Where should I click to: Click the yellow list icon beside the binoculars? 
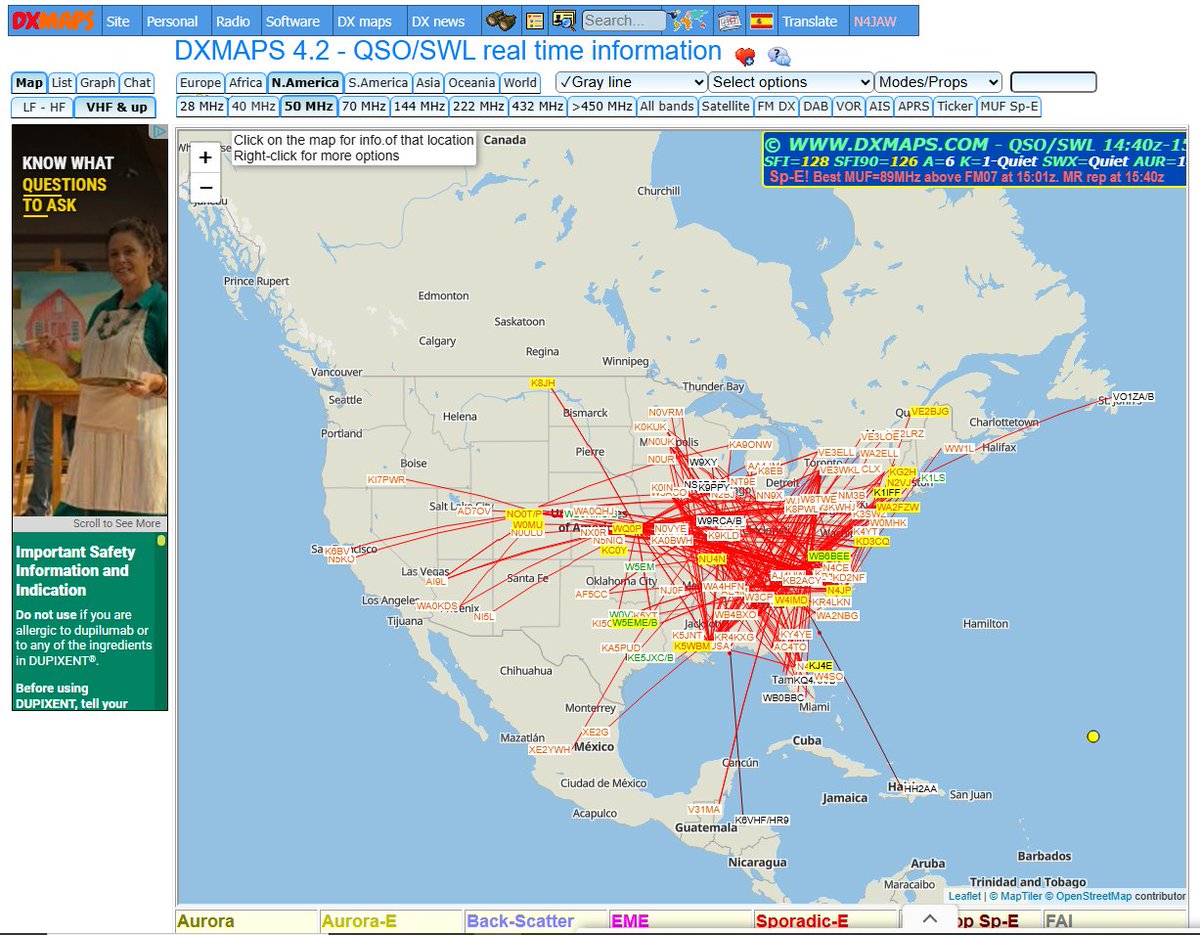click(x=535, y=20)
